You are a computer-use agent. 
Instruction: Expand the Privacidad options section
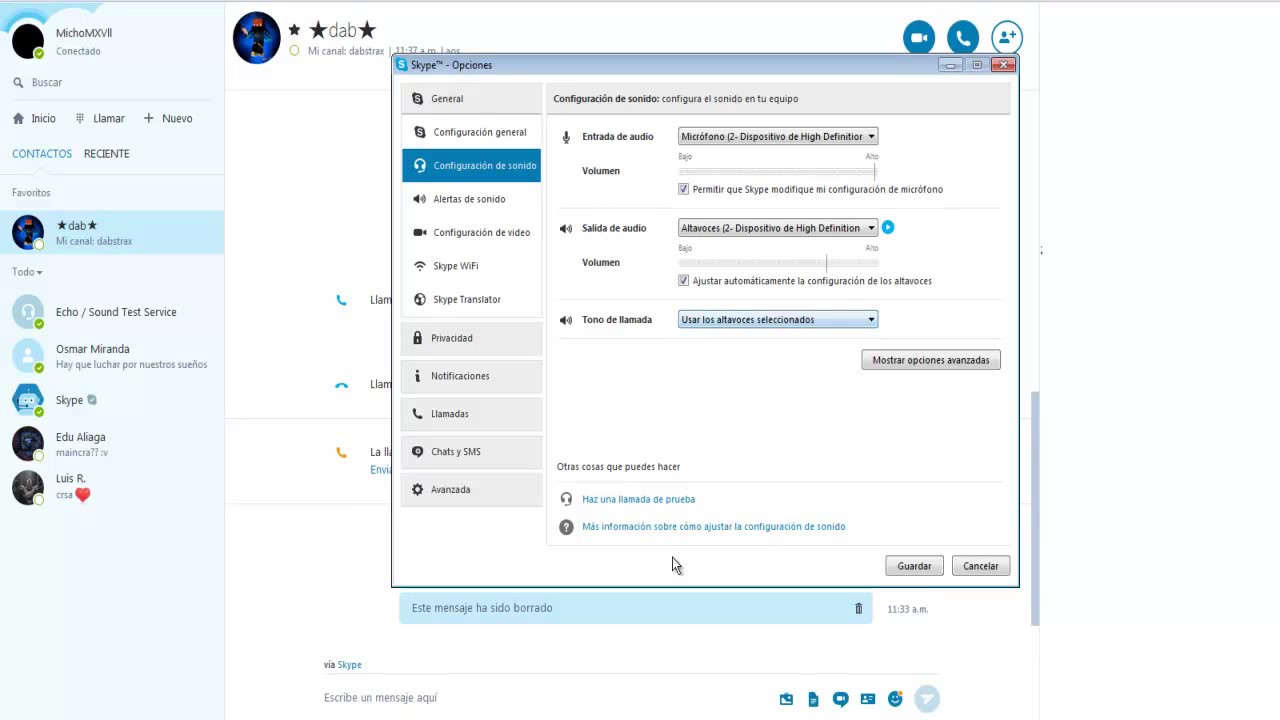click(x=471, y=338)
